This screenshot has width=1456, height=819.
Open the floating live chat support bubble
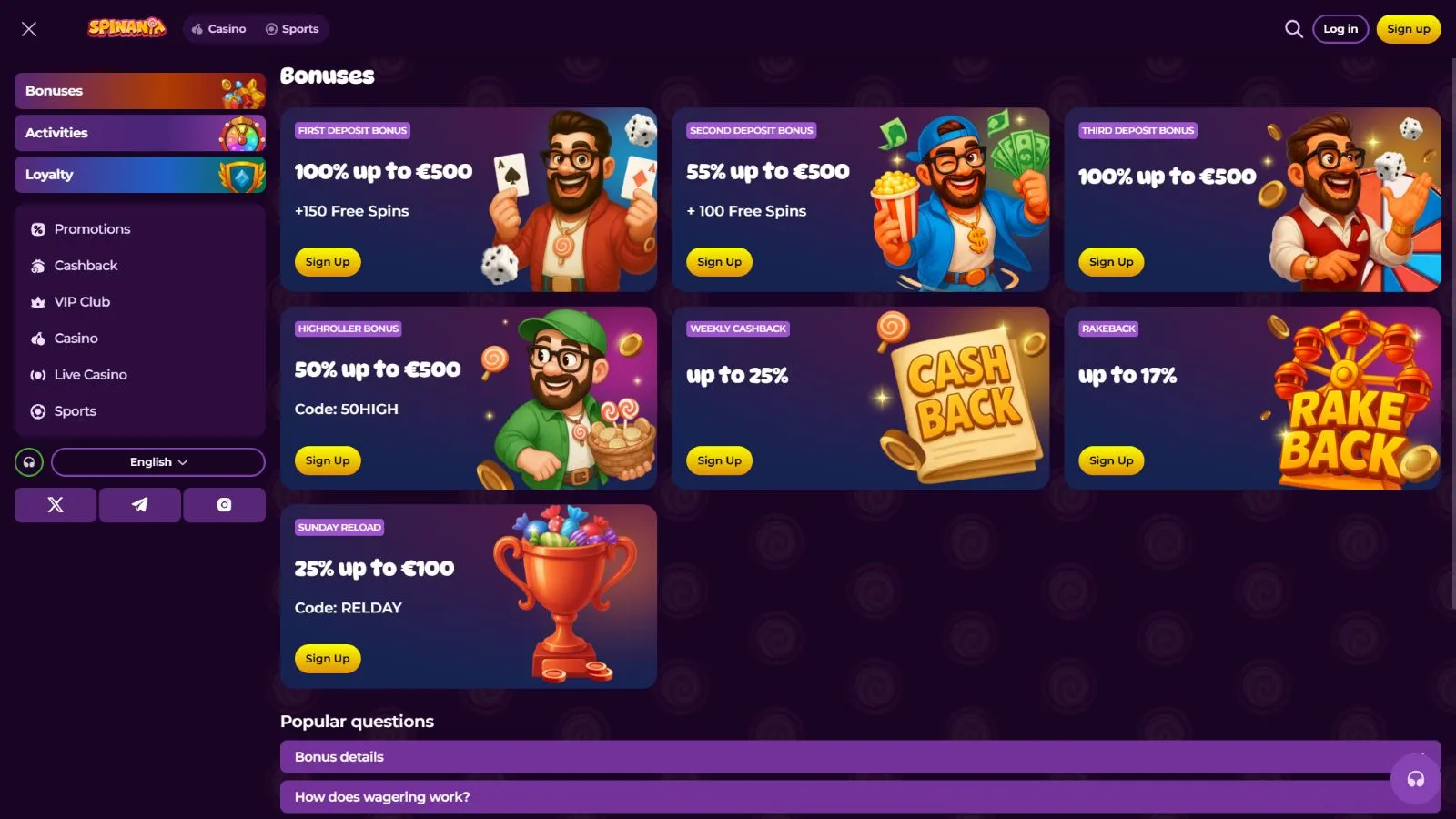pos(1416,779)
